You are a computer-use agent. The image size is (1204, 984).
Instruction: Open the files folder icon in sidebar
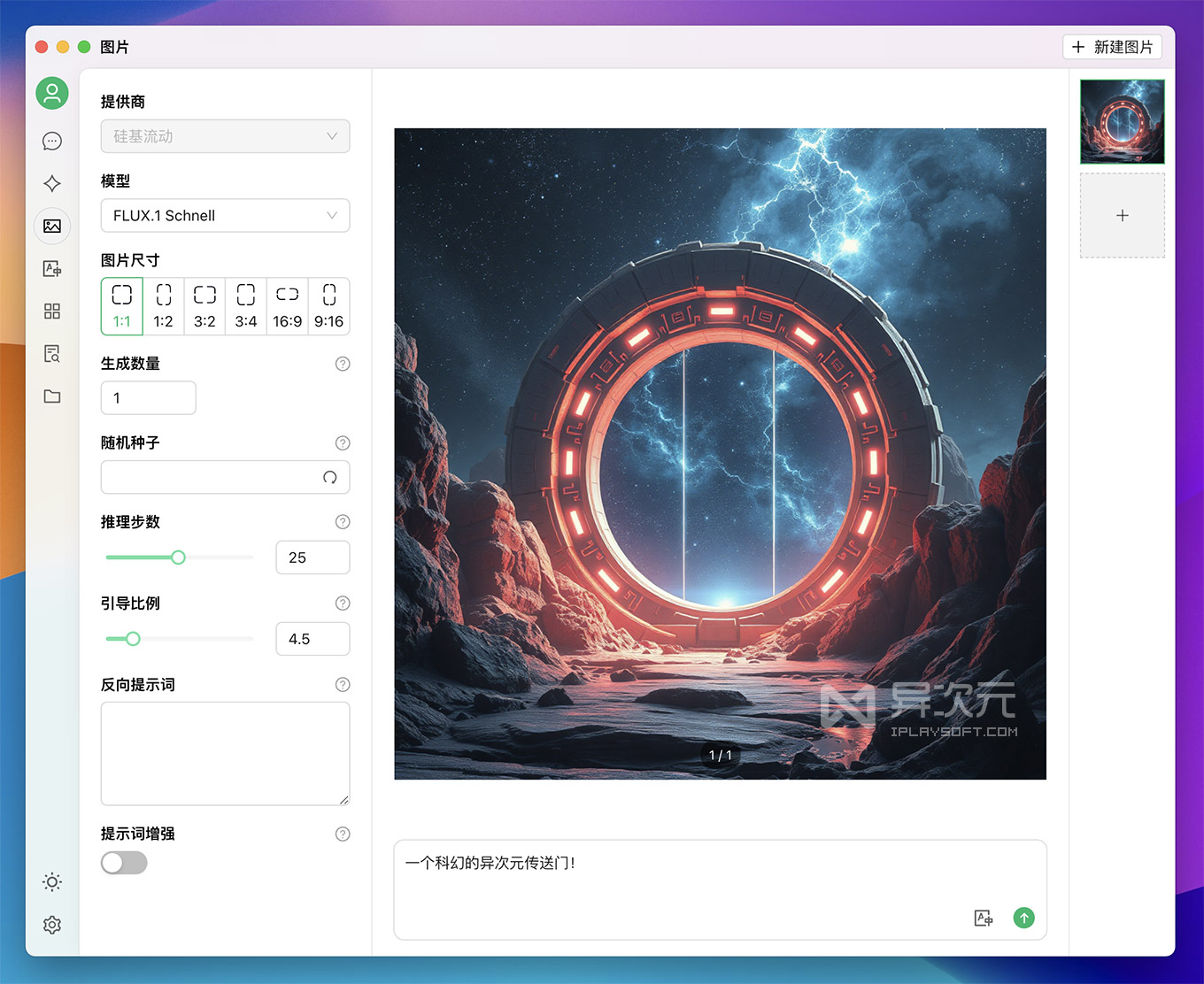(51, 396)
